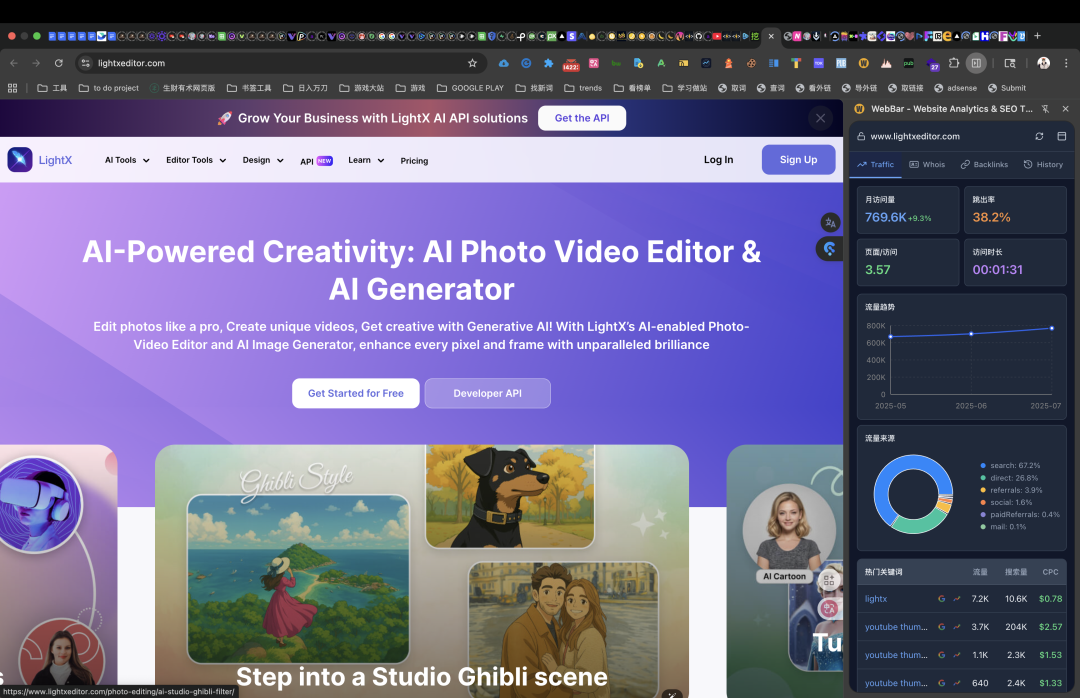Switch to the Whois tab
Screen dimensions: 1080x698
pyautogui.click(x=927, y=165)
